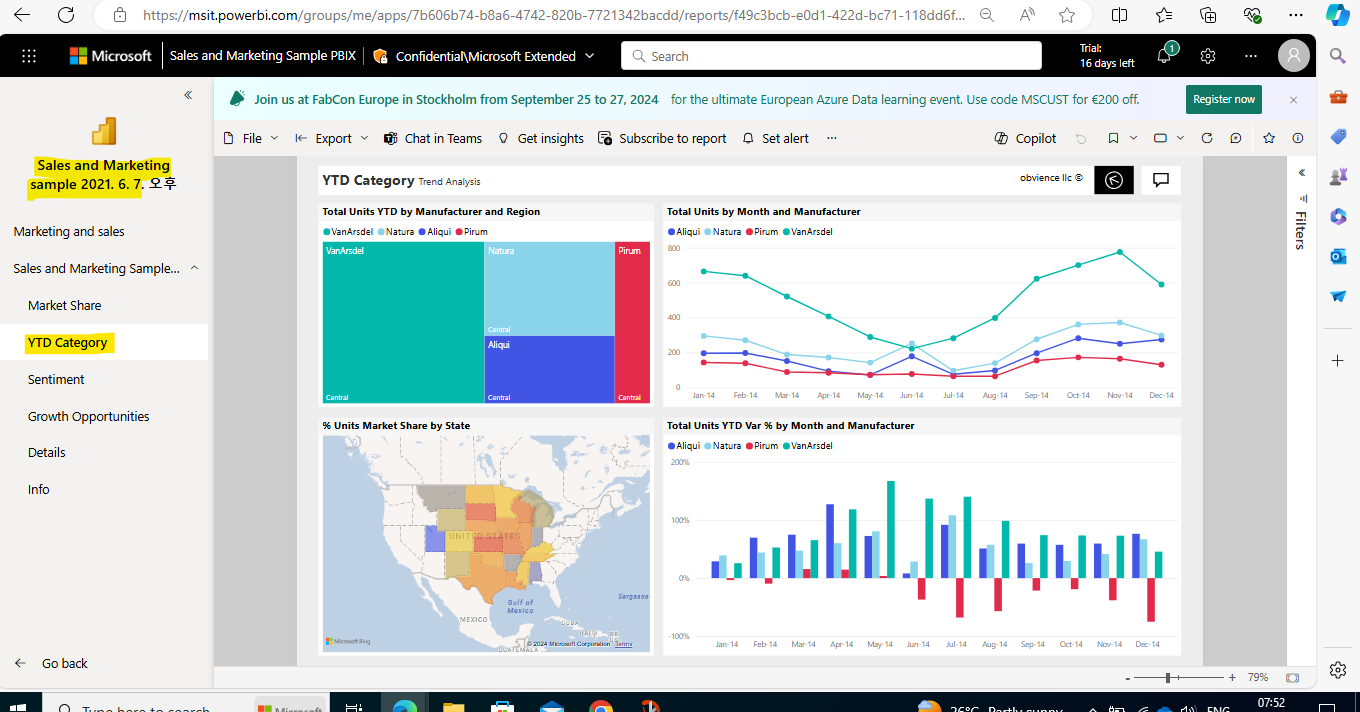
Task: Open the Copilot pane
Action: [x=1025, y=138]
